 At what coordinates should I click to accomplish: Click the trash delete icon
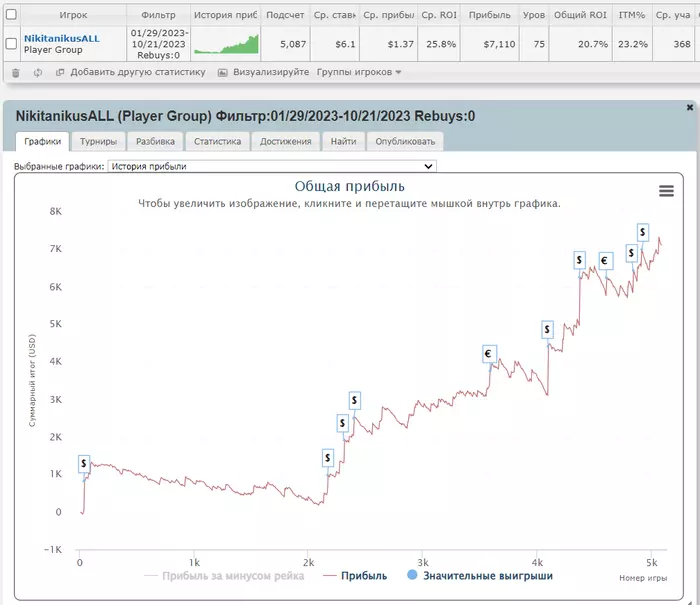click(16, 72)
